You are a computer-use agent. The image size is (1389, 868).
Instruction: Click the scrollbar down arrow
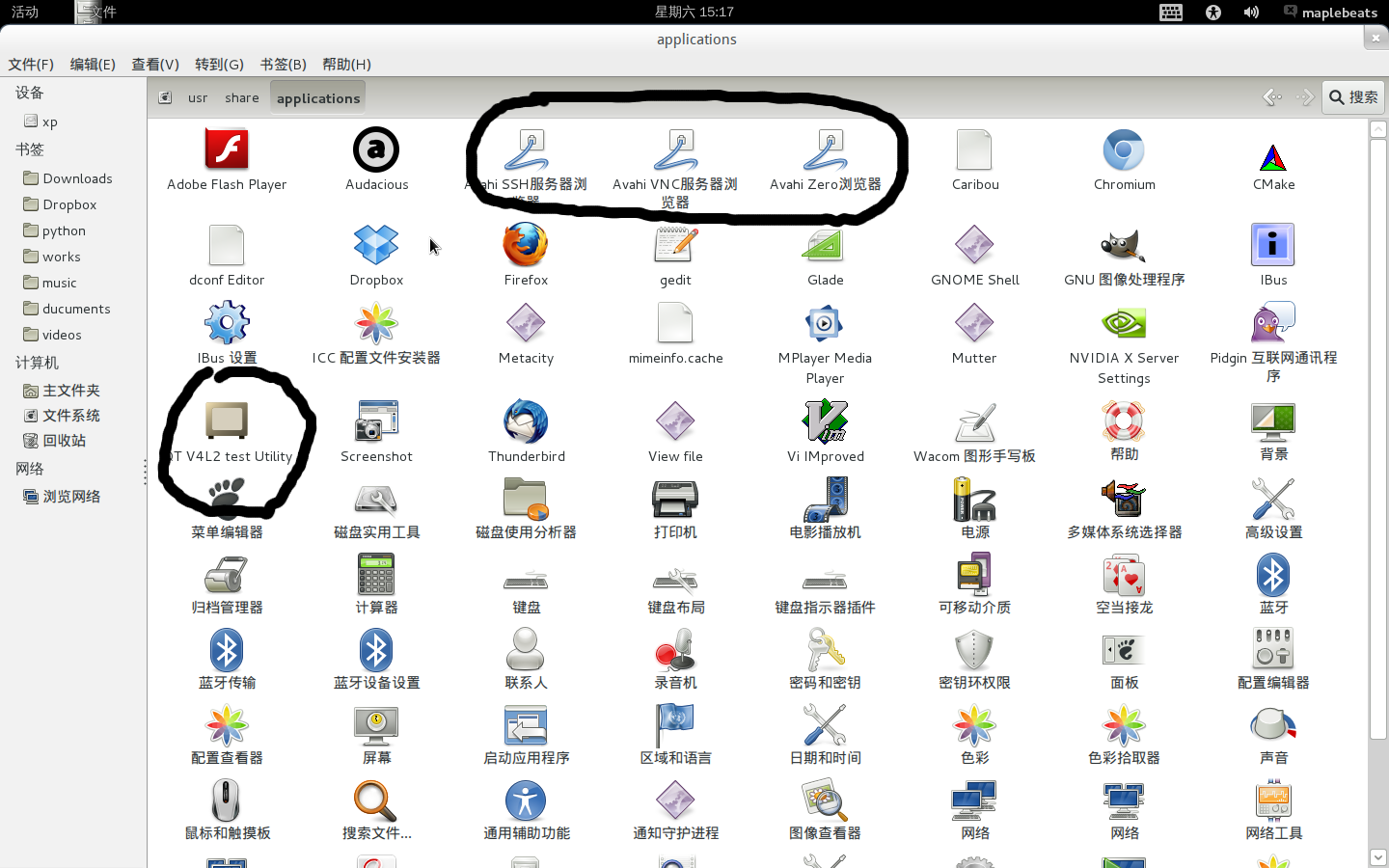[1377, 856]
